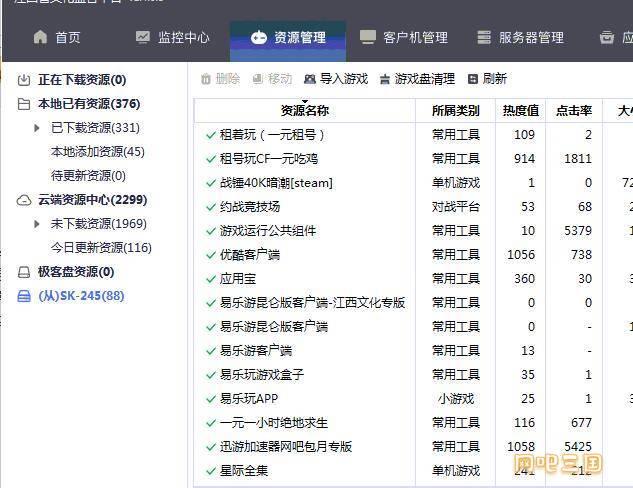Expand the 已下载资源(331) tree node
This screenshot has height=488, width=633.
tap(37, 128)
